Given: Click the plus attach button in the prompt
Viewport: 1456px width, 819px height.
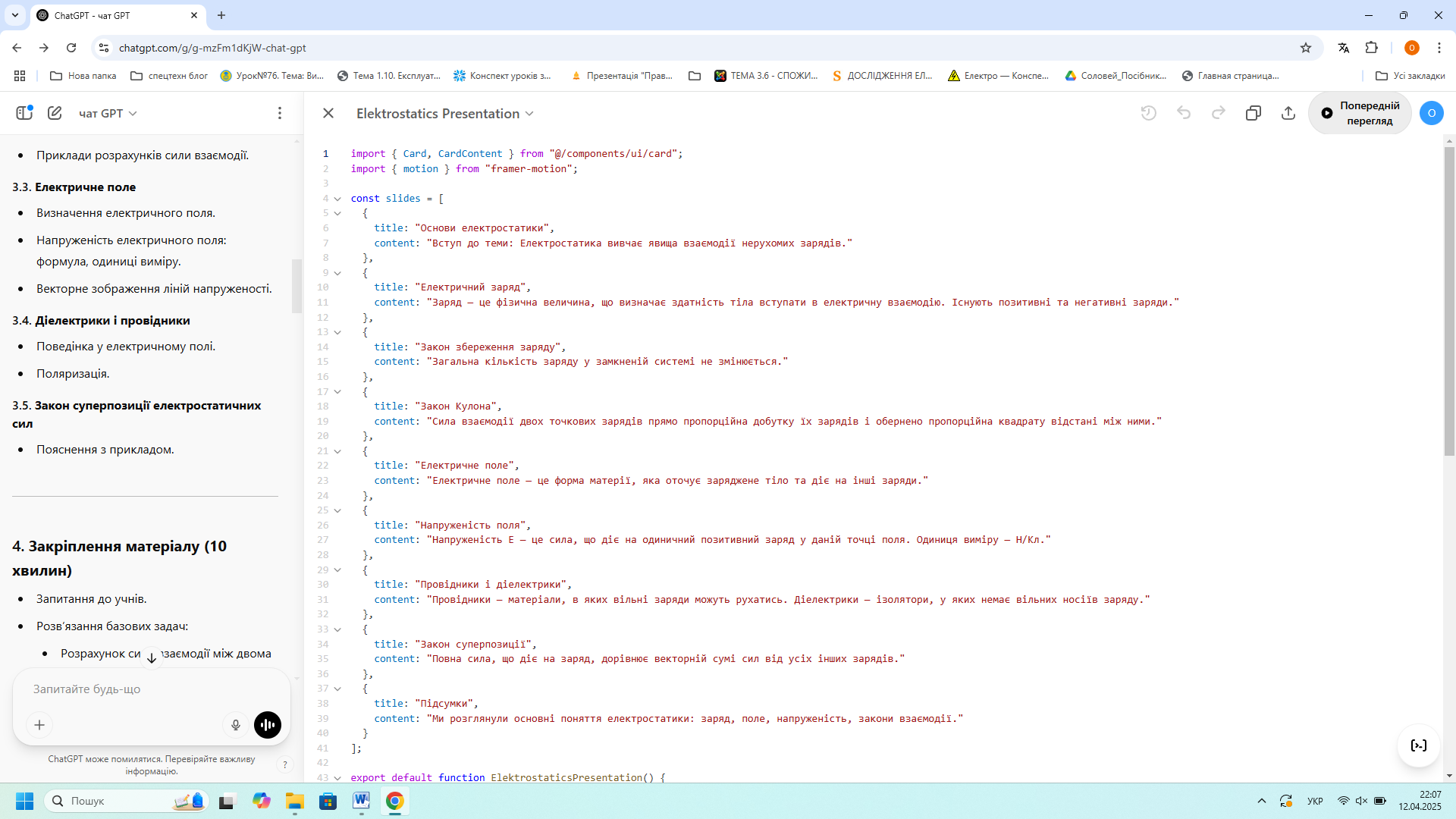Looking at the screenshot, I should 39,725.
